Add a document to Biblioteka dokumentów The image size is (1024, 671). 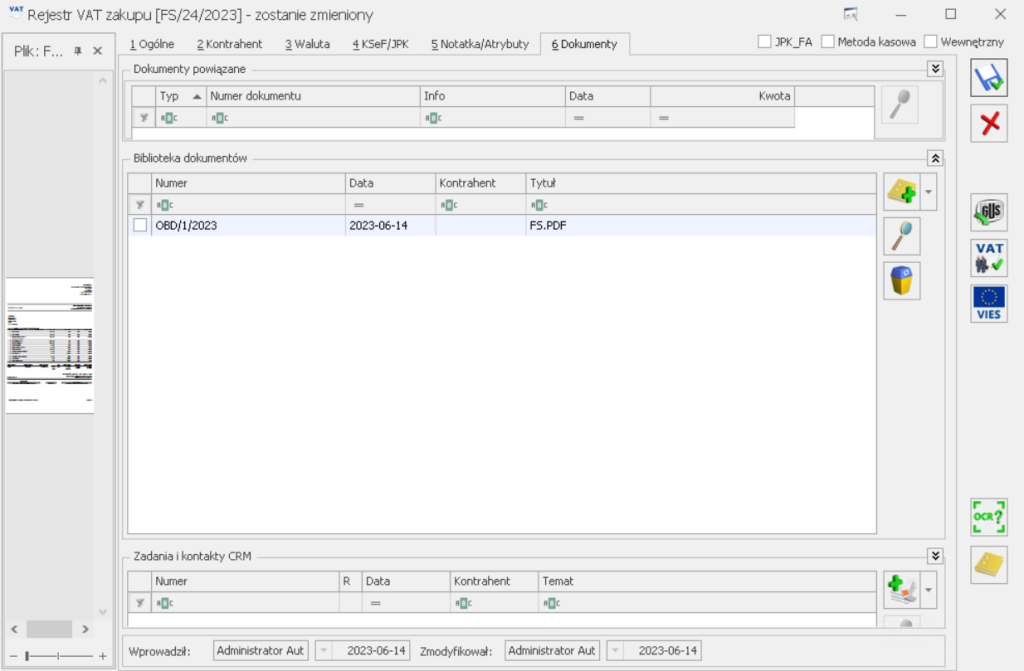pos(902,192)
